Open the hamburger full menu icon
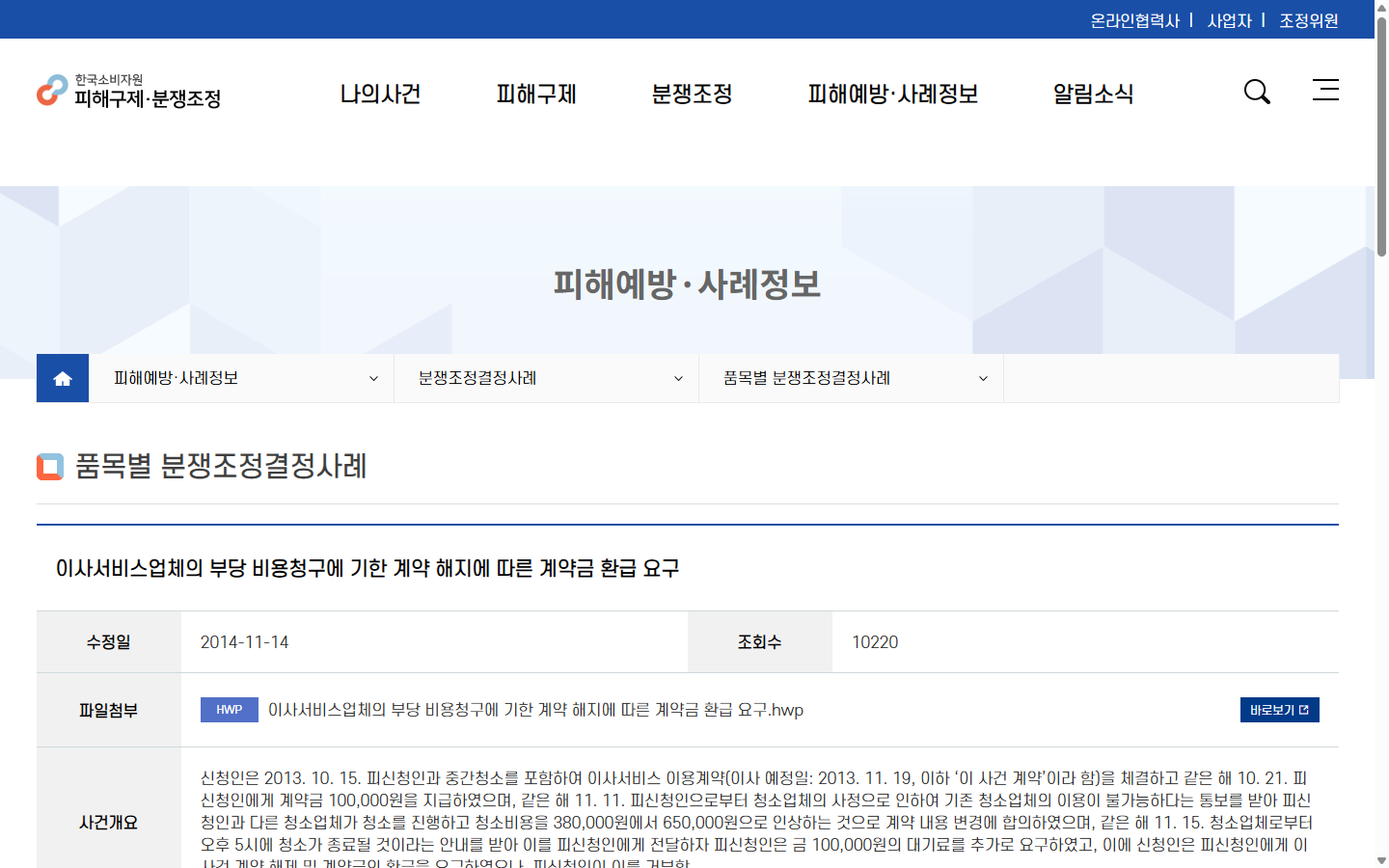Screen dimensions: 1389x868 click(1325, 90)
